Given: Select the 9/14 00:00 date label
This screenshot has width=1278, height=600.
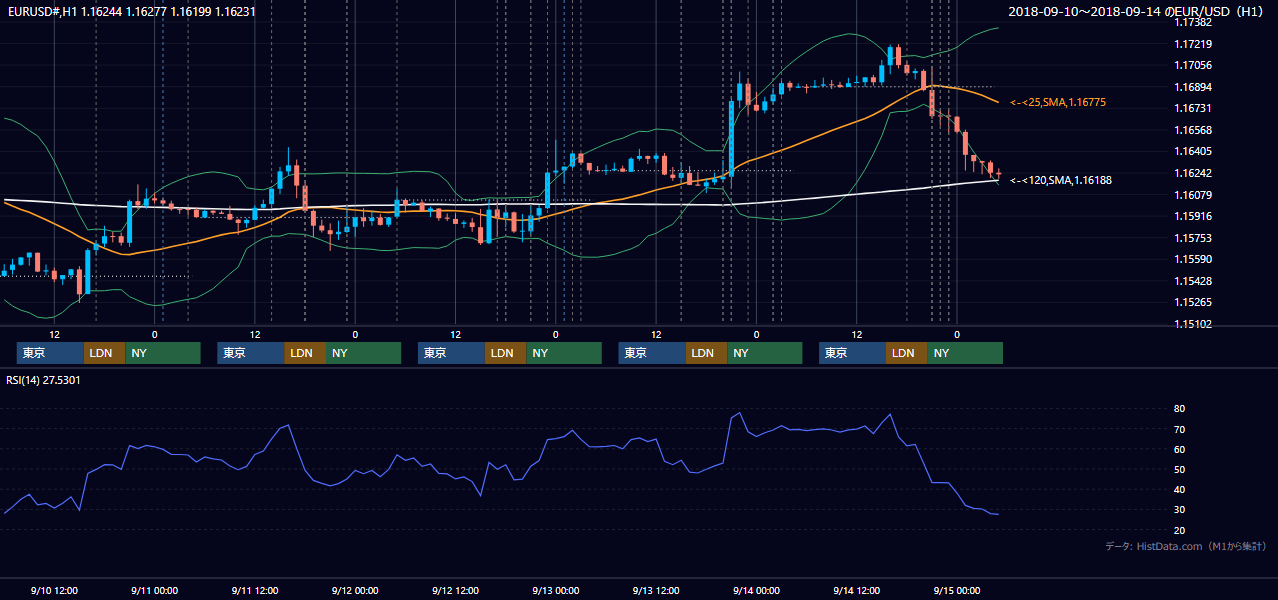Looking at the screenshot, I should pyautogui.click(x=756, y=590).
